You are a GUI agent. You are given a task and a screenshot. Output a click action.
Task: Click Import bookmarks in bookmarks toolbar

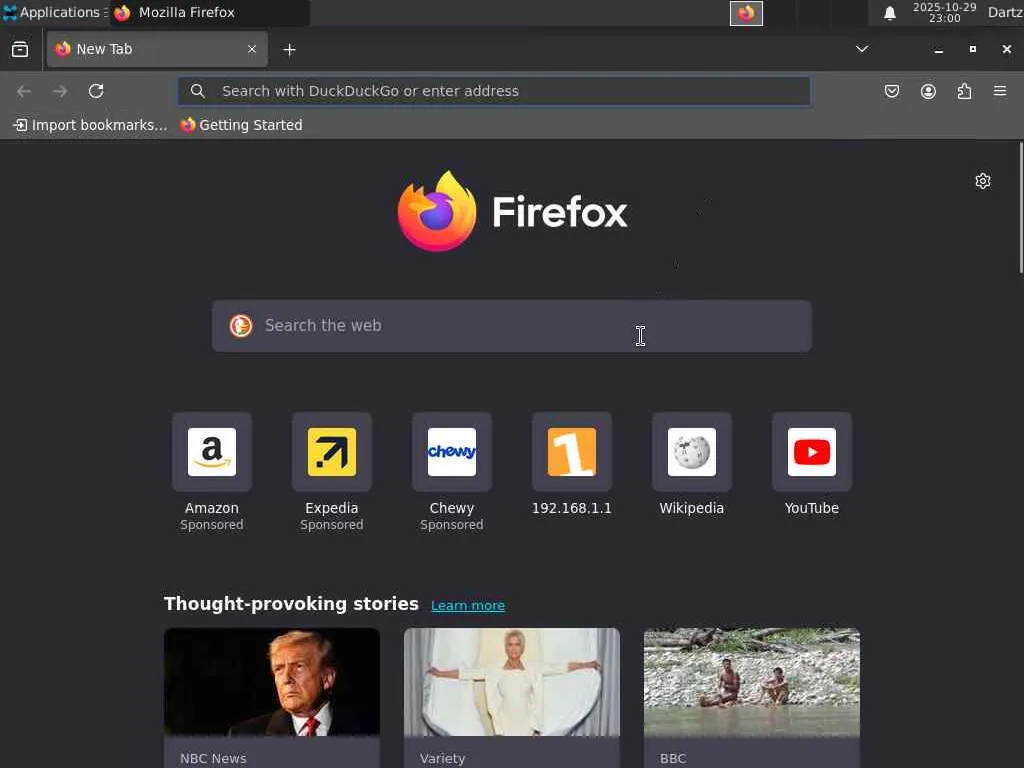pos(90,125)
